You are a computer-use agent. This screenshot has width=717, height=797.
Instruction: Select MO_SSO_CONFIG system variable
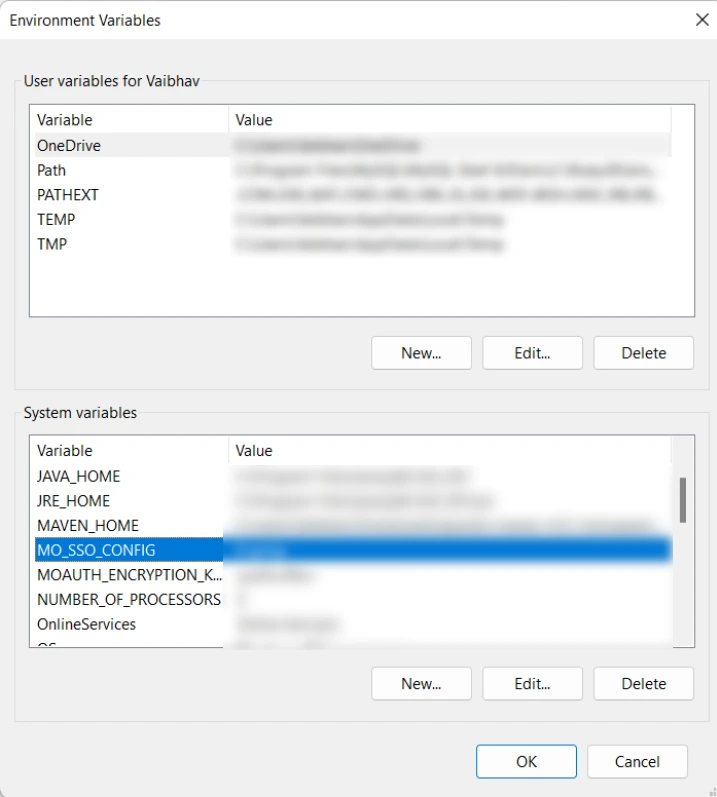tap(353, 550)
